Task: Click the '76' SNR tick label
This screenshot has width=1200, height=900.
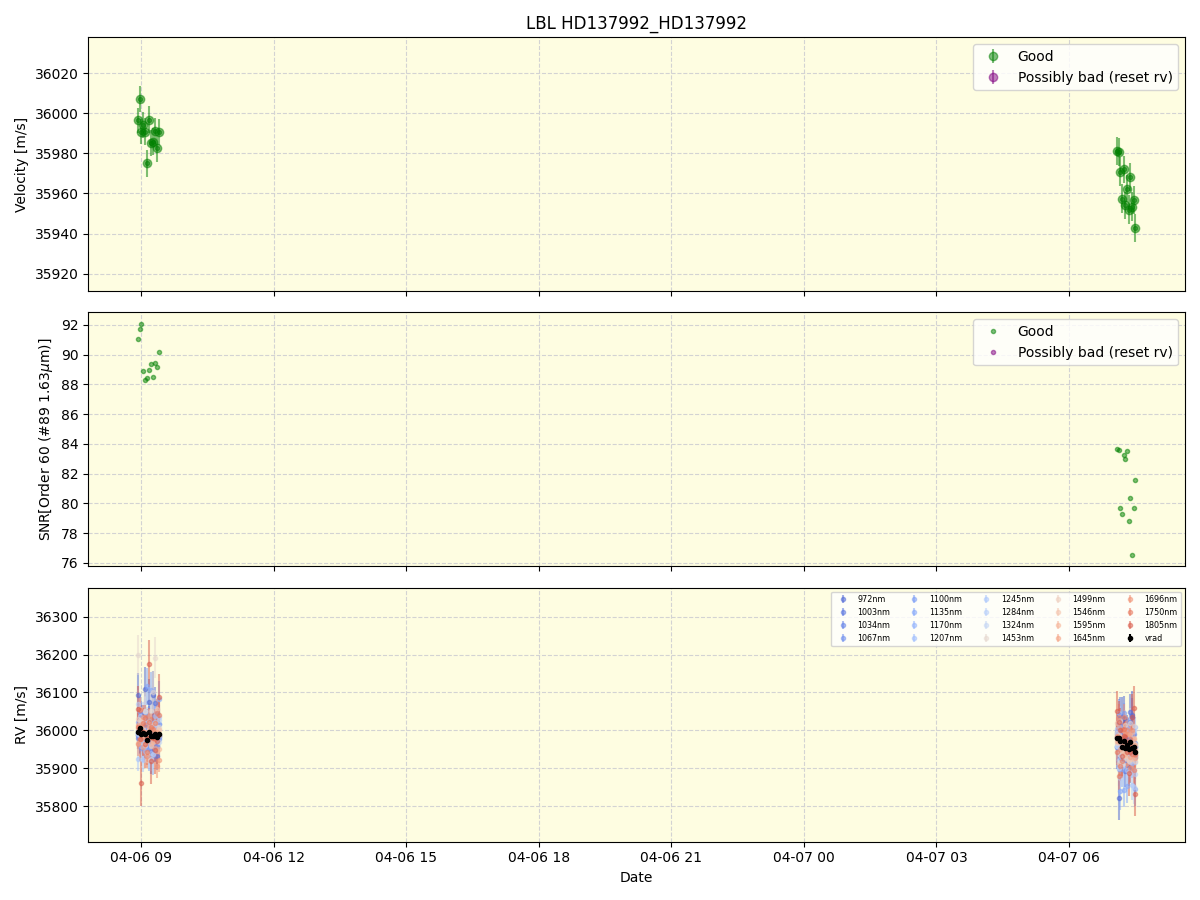Action: pyautogui.click(x=71, y=563)
